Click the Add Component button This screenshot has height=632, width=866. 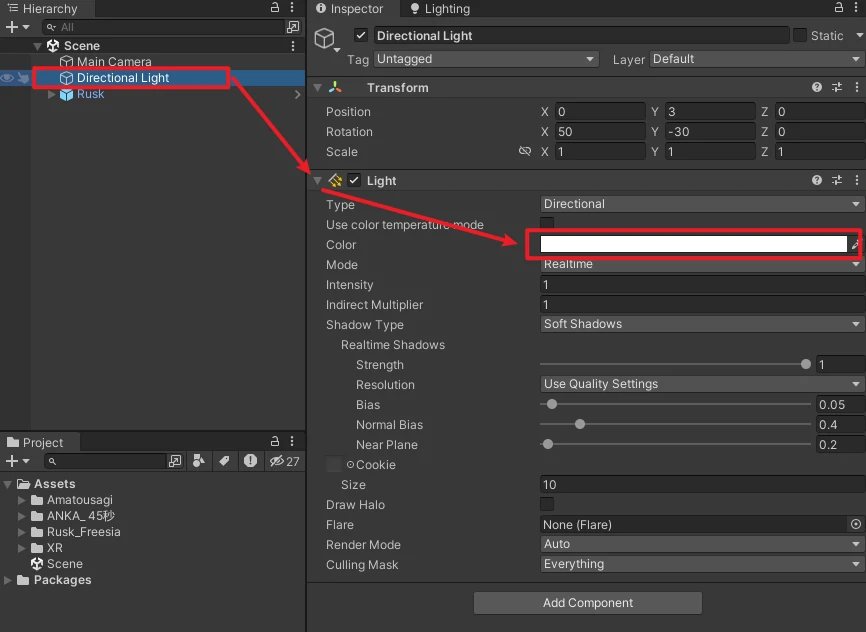(x=588, y=603)
